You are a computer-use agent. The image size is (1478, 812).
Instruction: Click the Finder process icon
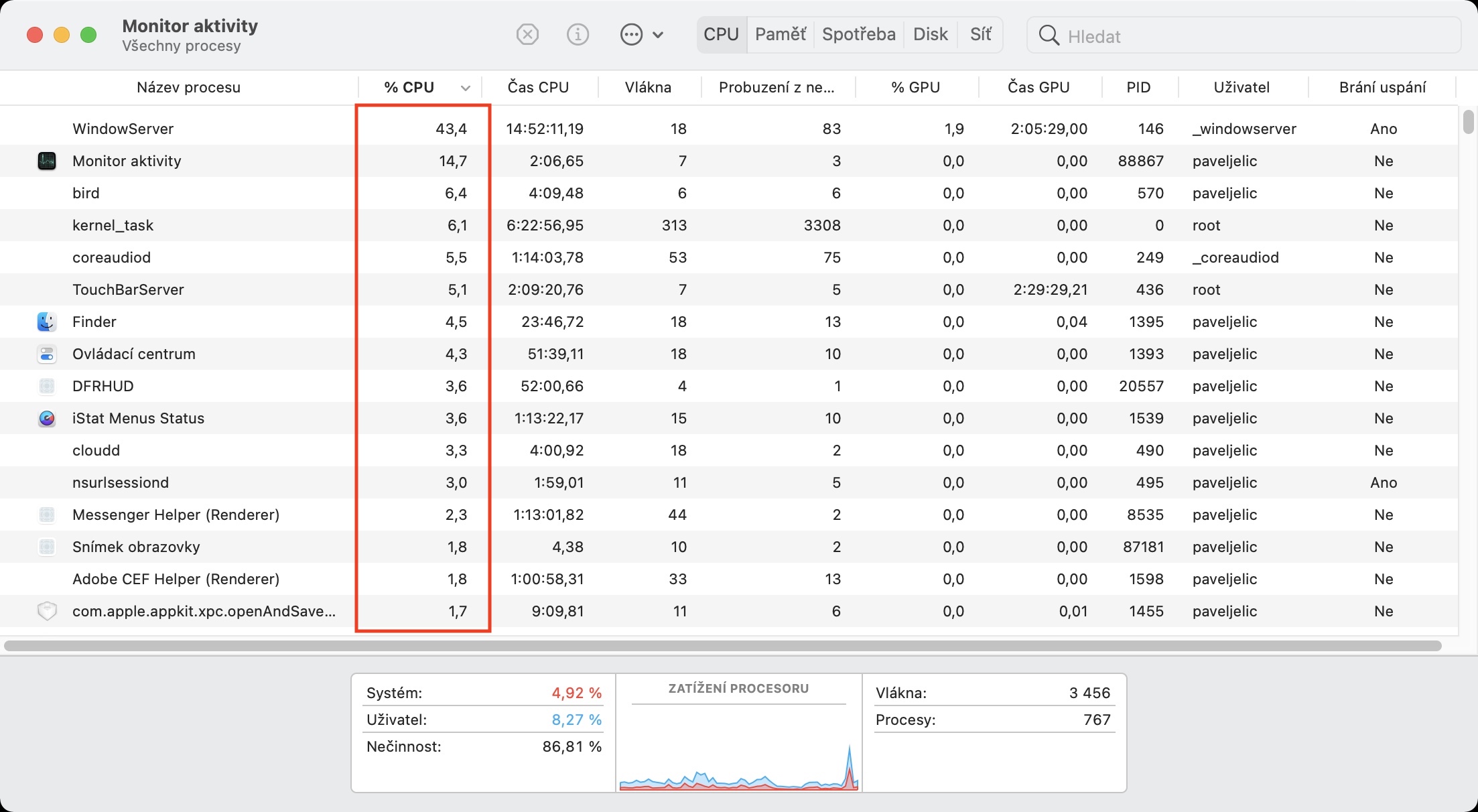(x=47, y=322)
